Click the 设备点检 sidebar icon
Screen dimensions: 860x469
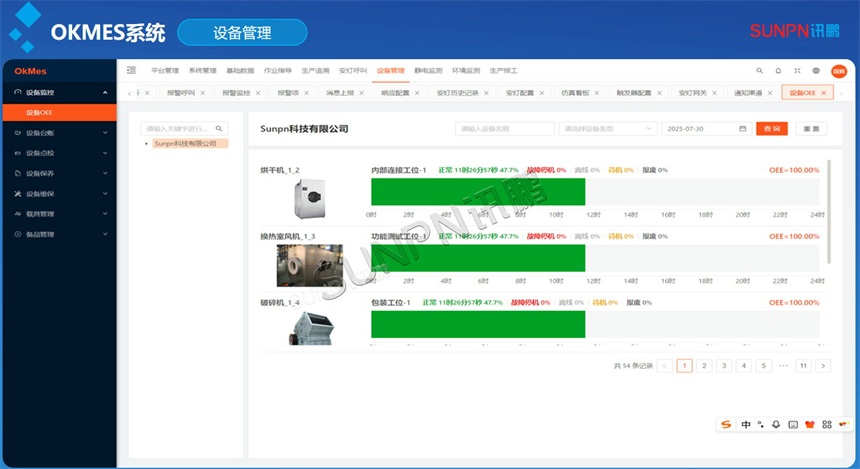(x=18, y=153)
